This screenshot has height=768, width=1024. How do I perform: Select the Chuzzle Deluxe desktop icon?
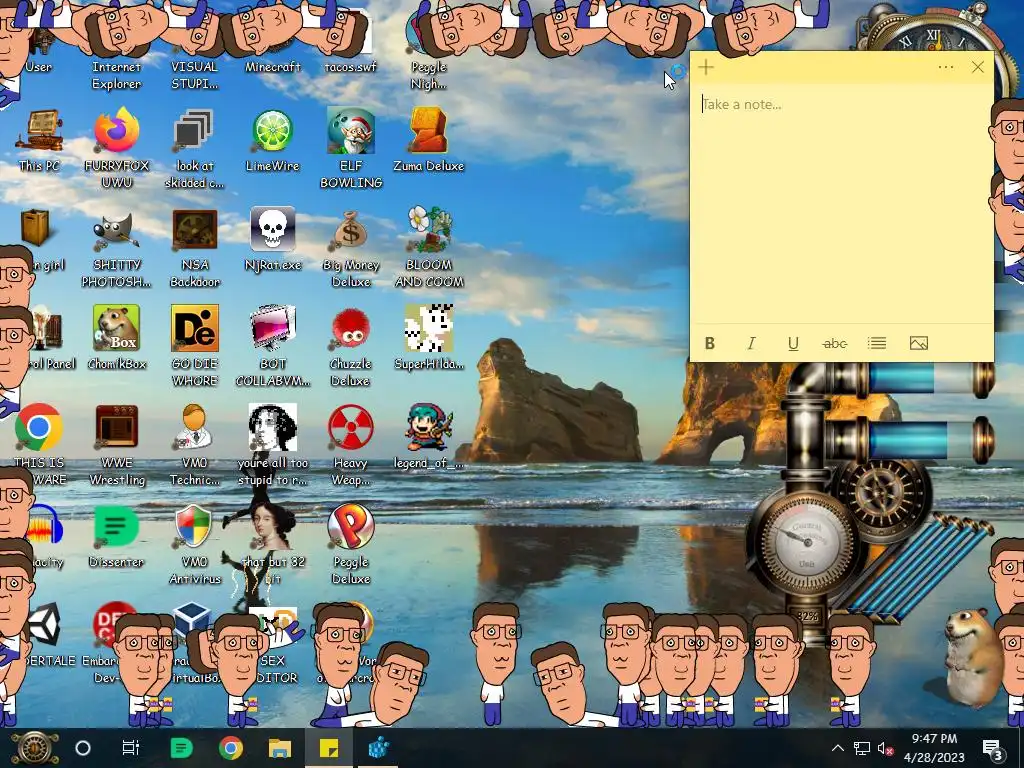351,328
